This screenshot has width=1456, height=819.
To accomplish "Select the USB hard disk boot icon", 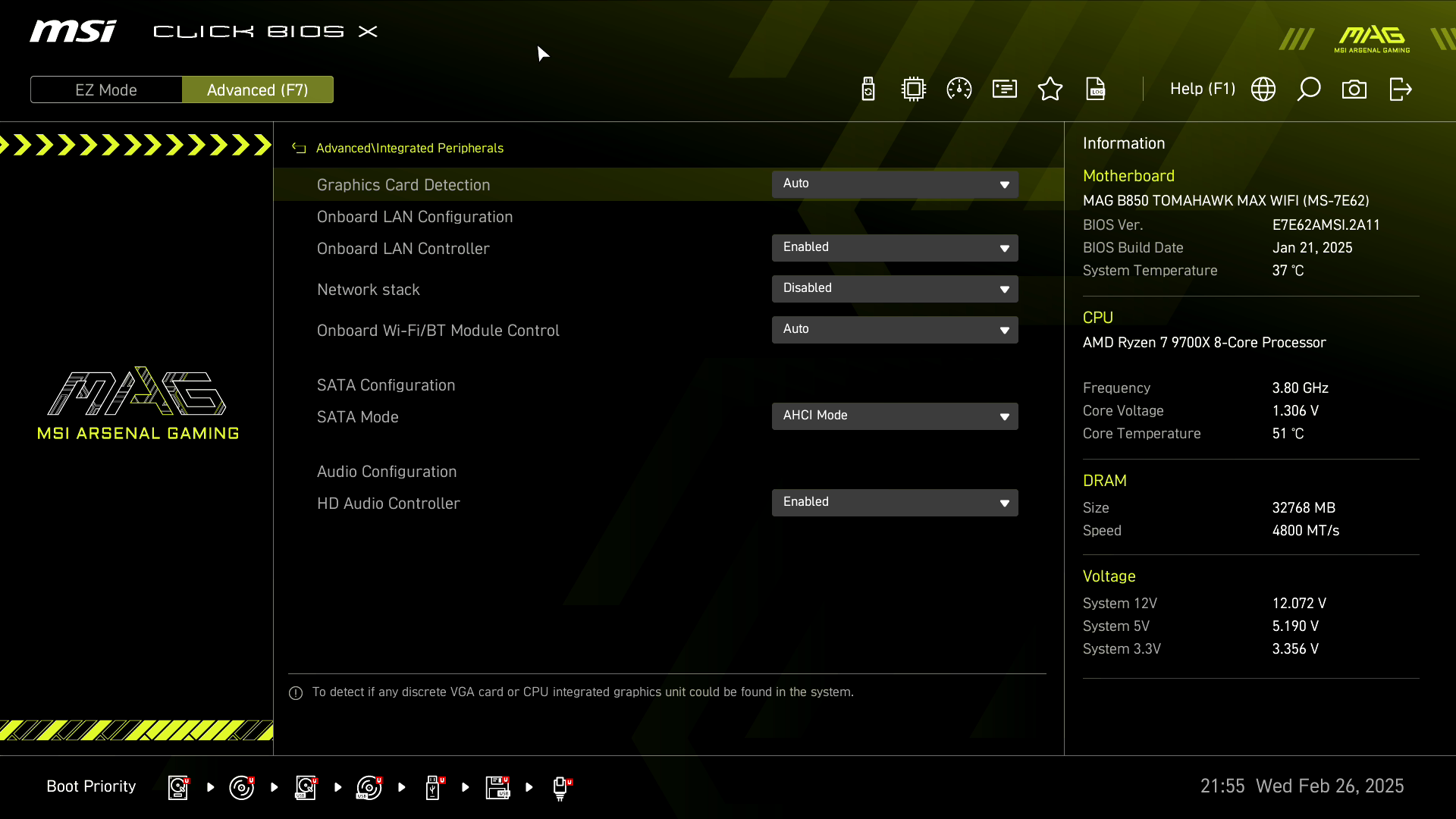I will coord(306,787).
